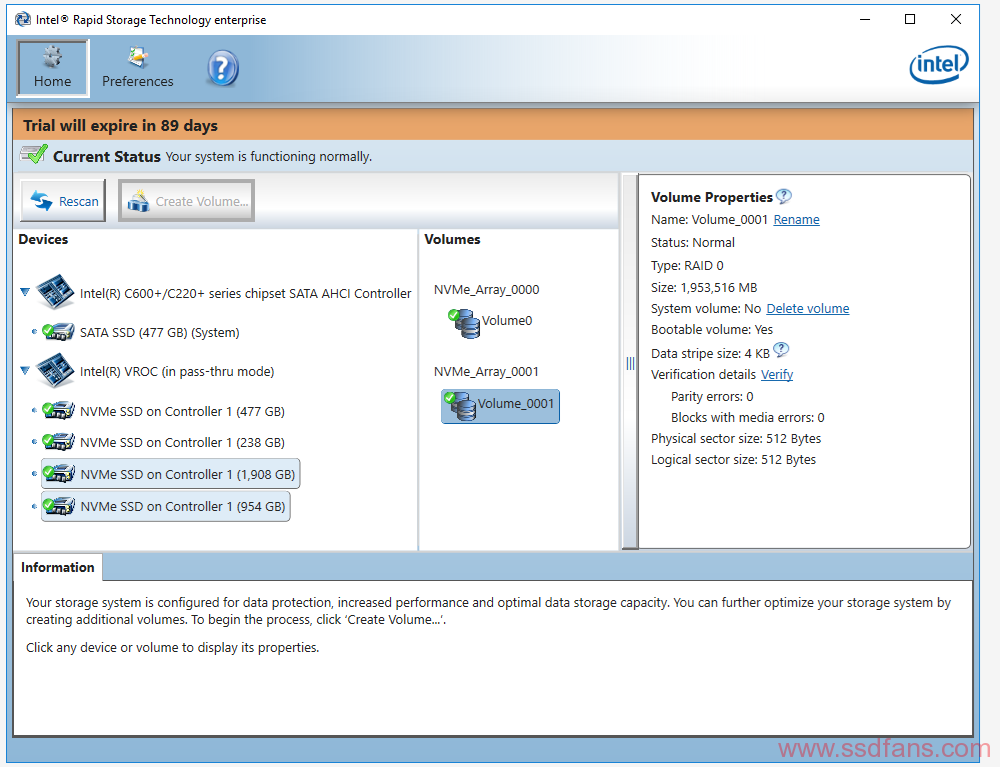
Task: Select NVMe SSD on Controller 1 (477 GB)
Action: [182, 412]
